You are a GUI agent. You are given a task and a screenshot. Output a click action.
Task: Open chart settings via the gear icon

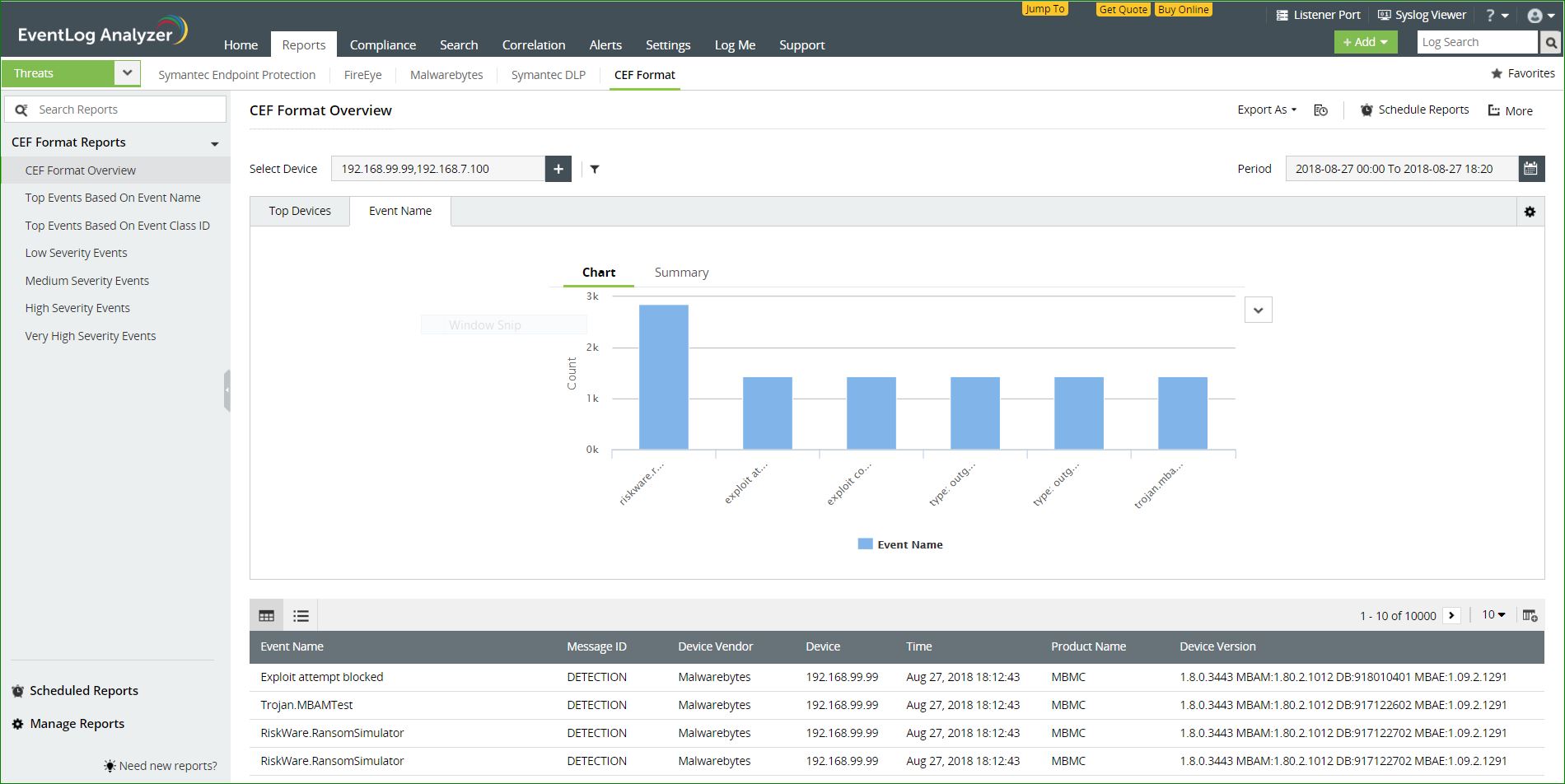(x=1530, y=212)
